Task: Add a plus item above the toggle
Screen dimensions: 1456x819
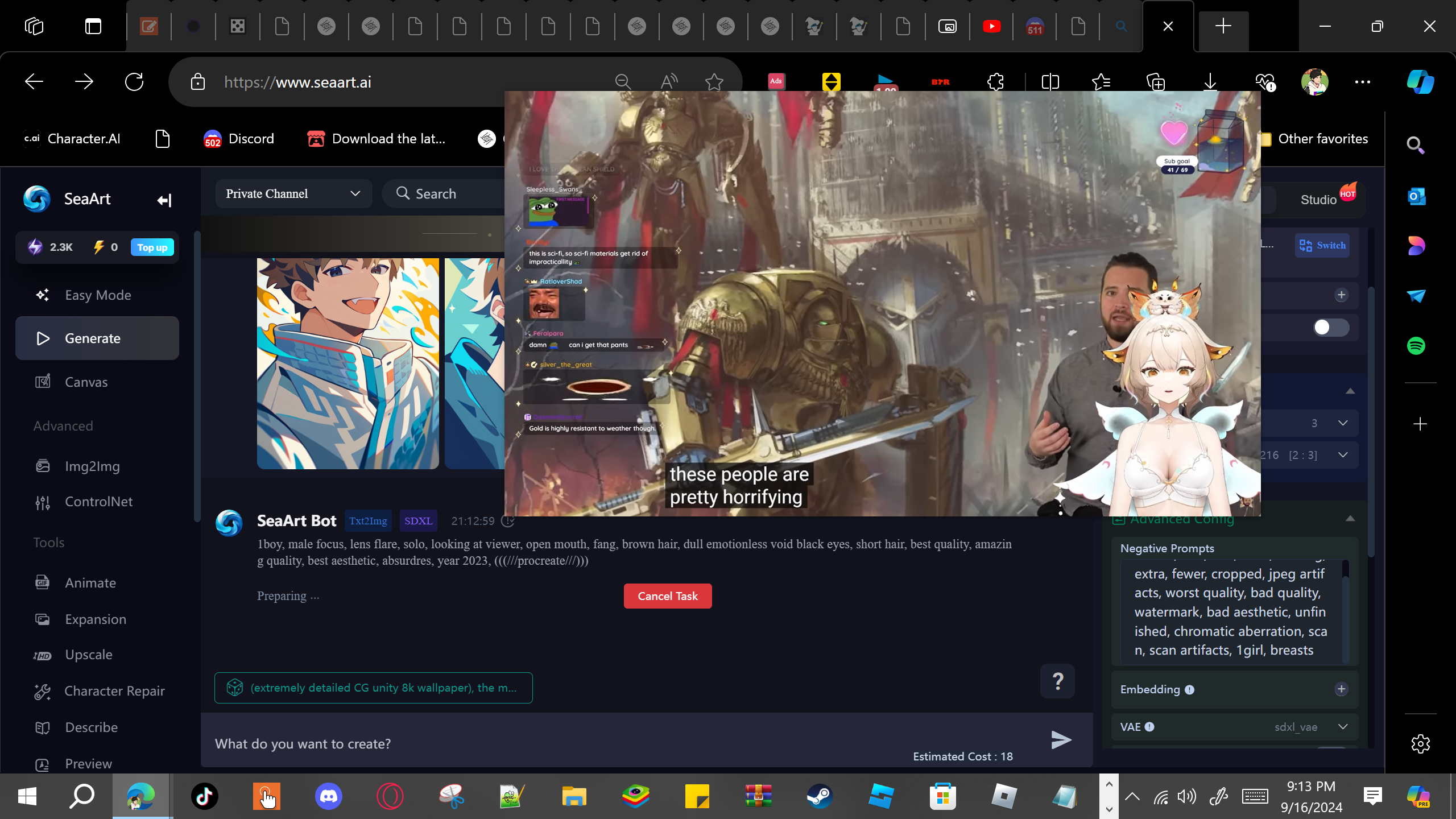Action: (x=1341, y=295)
